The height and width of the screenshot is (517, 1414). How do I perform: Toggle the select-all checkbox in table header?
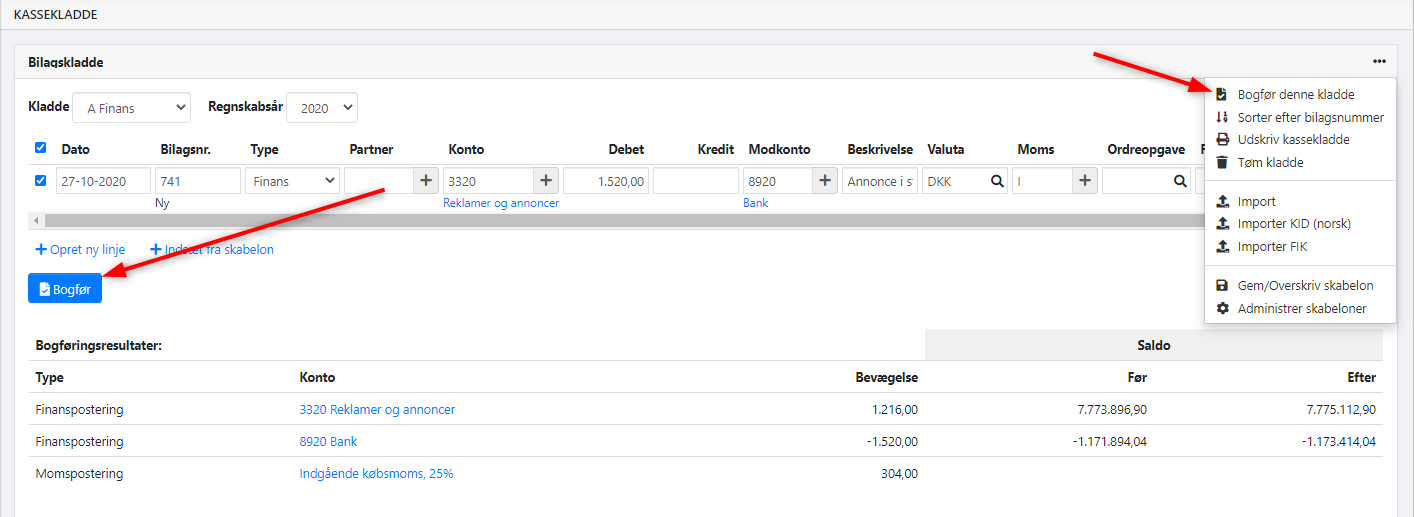pyautogui.click(x=40, y=148)
